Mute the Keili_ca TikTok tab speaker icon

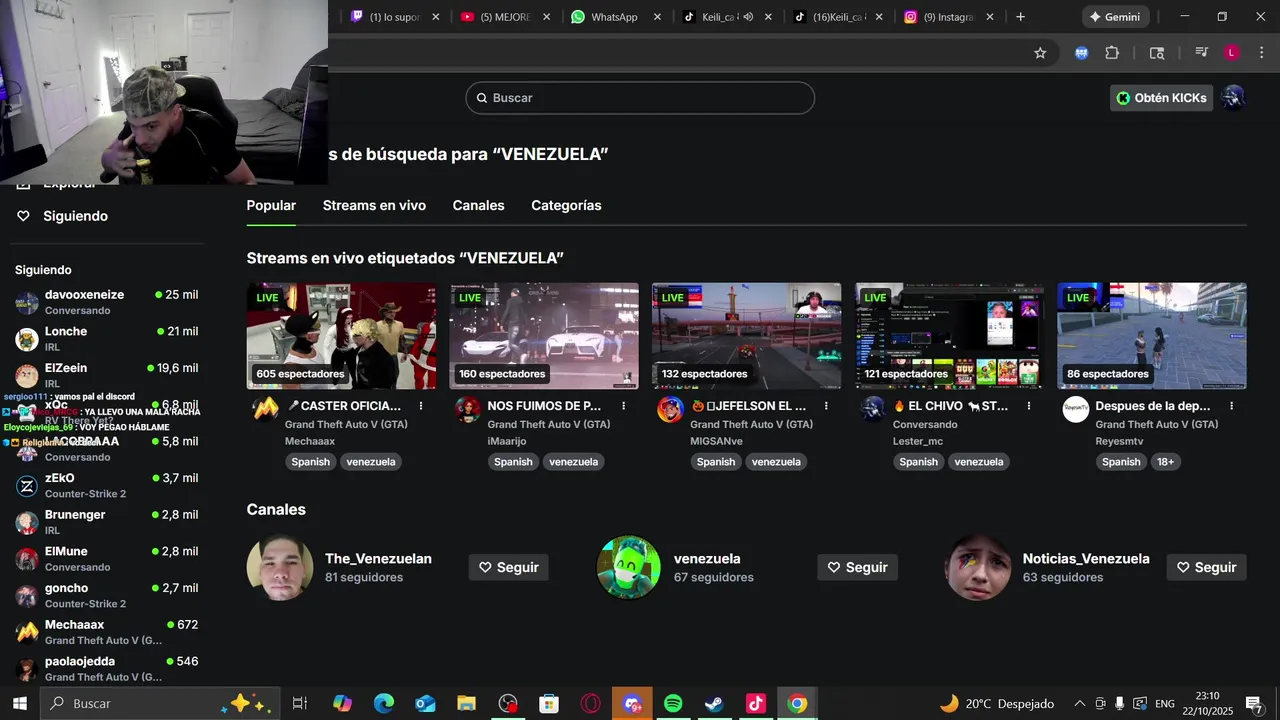click(x=748, y=17)
